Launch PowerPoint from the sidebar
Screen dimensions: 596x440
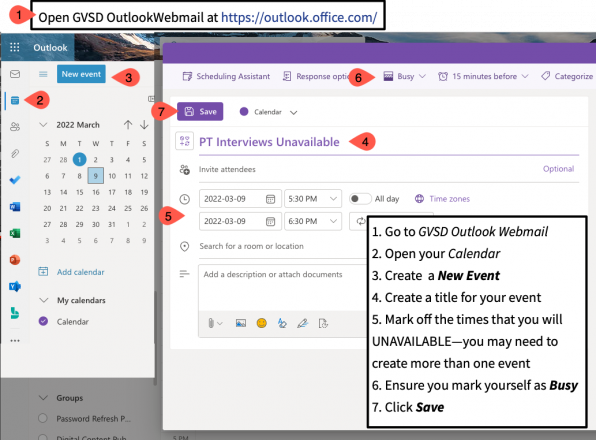point(15,260)
